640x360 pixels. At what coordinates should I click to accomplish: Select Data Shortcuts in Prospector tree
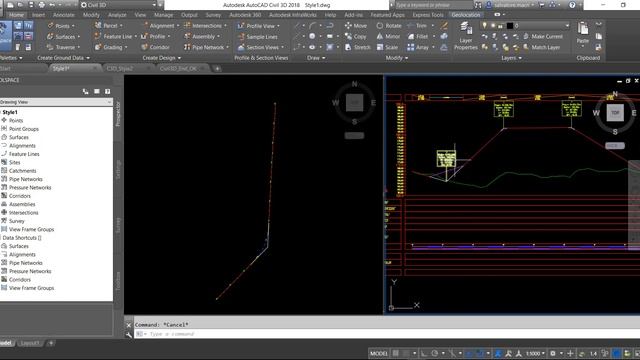point(22,238)
